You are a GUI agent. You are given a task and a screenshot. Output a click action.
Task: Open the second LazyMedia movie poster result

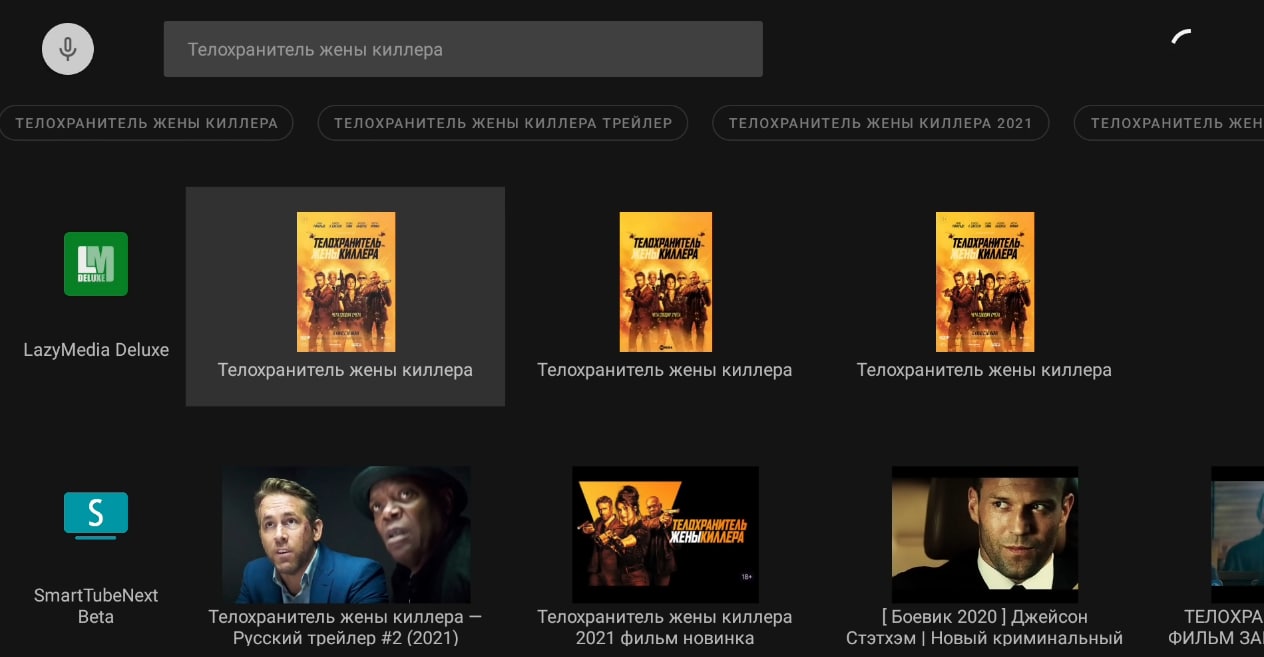(x=666, y=282)
